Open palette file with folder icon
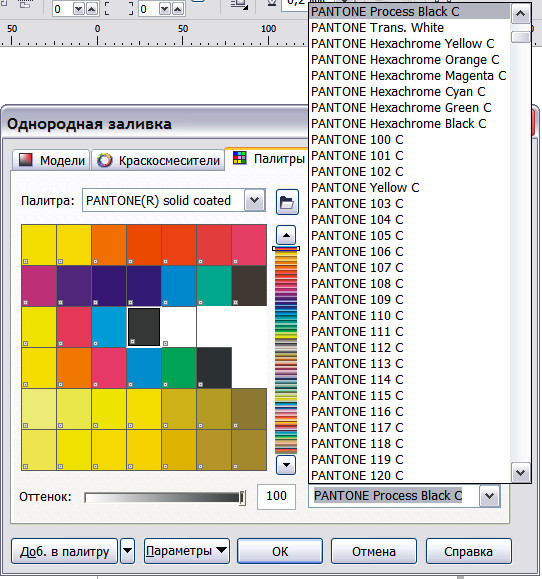Viewport: 542px width, 579px height. (x=287, y=202)
